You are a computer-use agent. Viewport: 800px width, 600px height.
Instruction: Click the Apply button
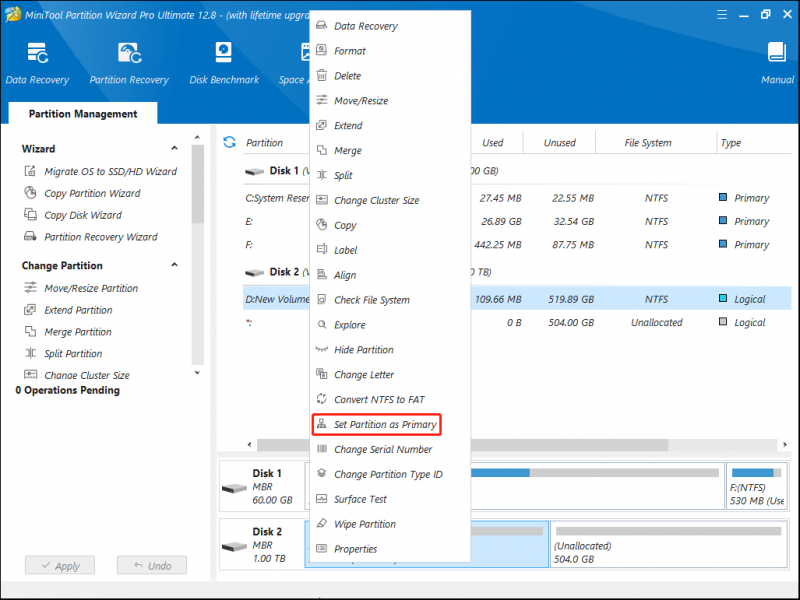point(60,565)
